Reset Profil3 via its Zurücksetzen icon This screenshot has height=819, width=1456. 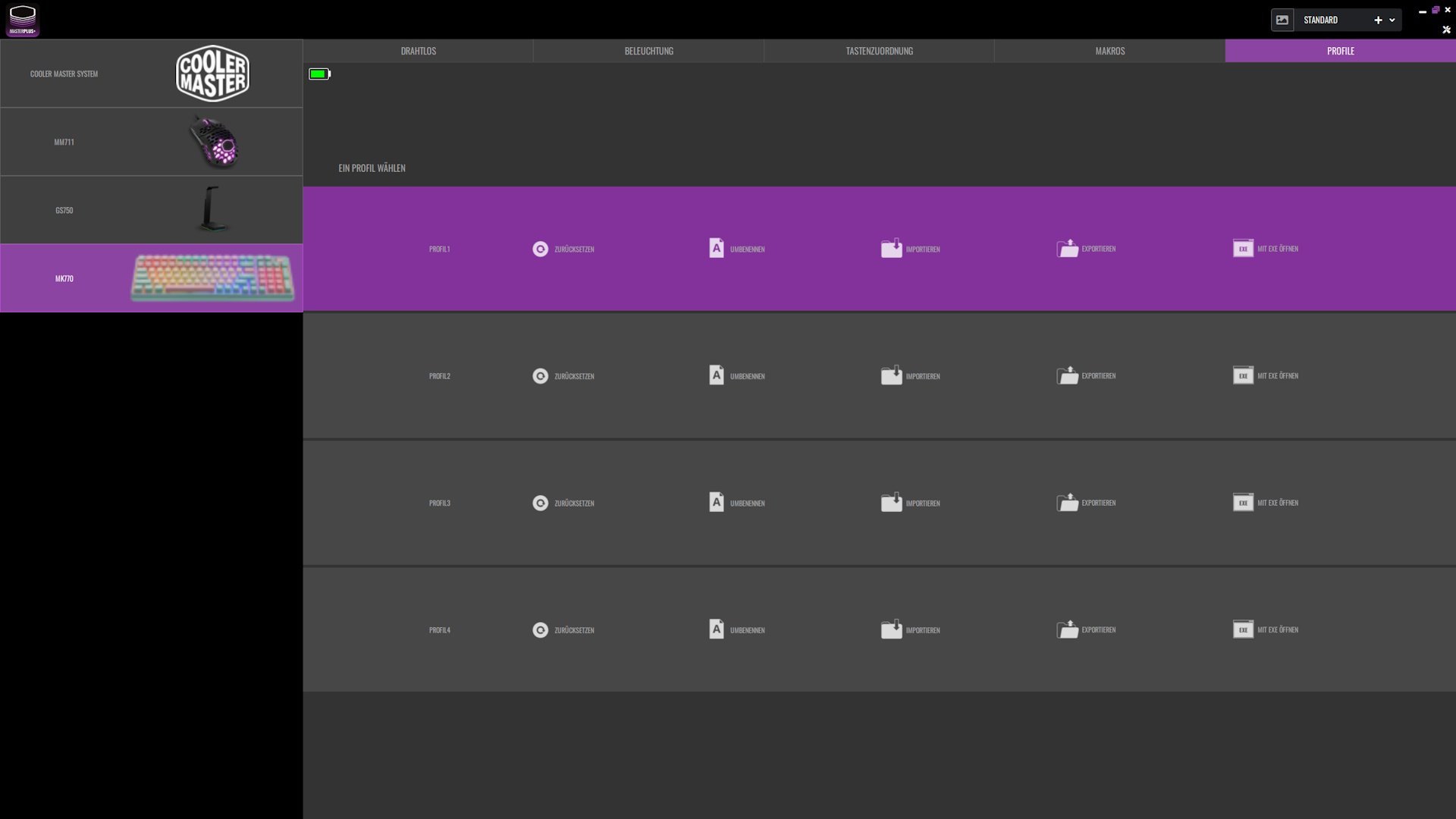click(540, 503)
